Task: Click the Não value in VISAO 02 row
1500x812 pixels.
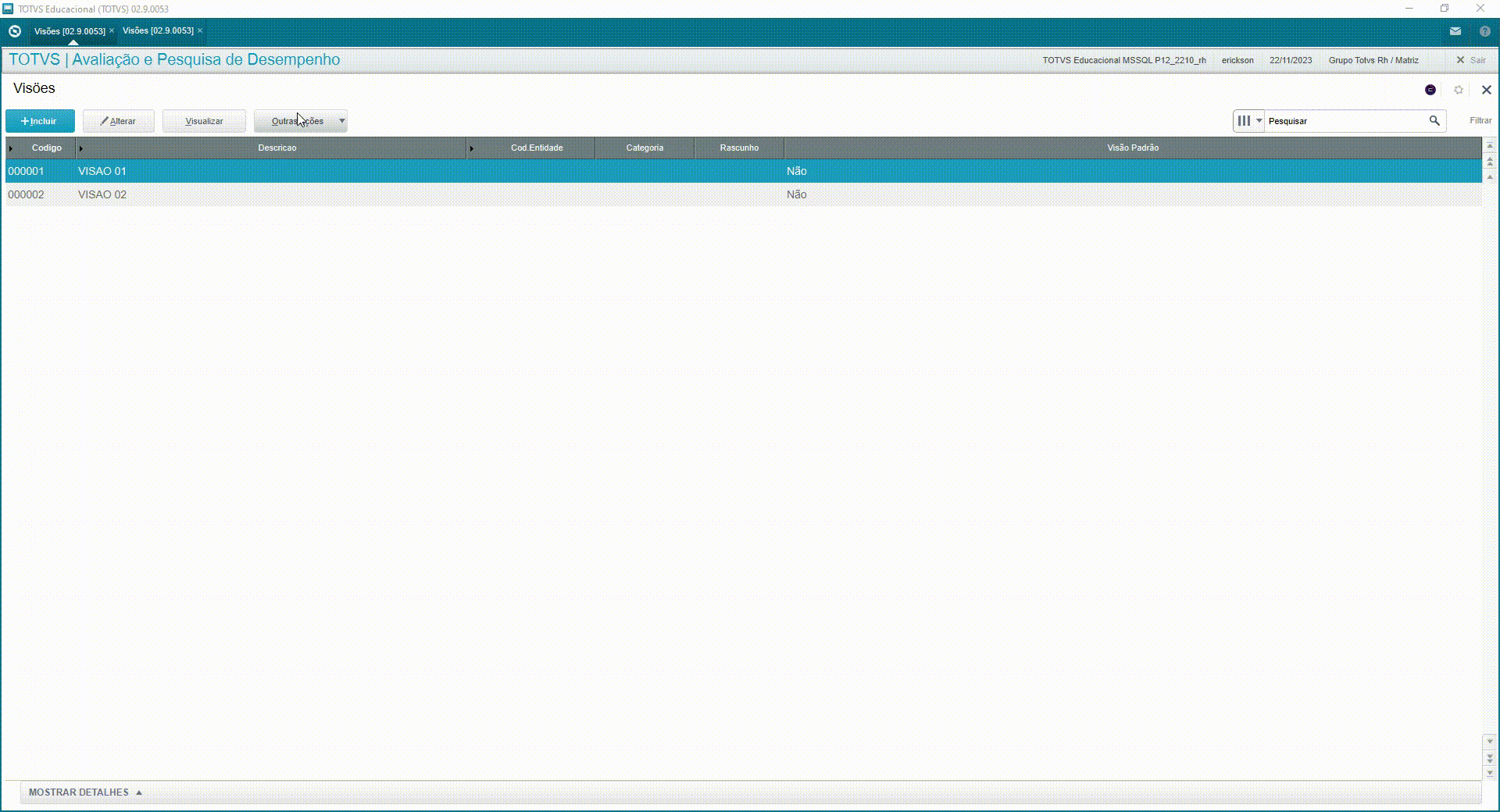Action: 796,194
